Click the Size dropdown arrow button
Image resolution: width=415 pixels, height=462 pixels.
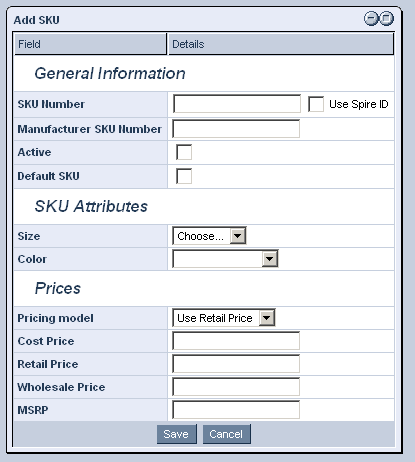238,236
